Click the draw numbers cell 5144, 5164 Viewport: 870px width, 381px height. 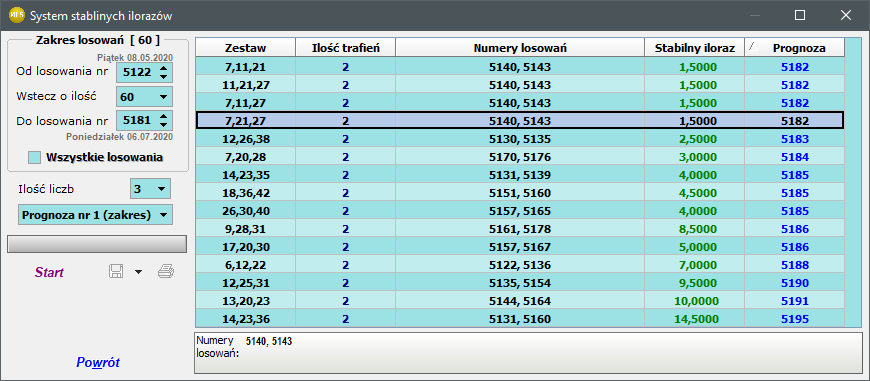(520, 301)
